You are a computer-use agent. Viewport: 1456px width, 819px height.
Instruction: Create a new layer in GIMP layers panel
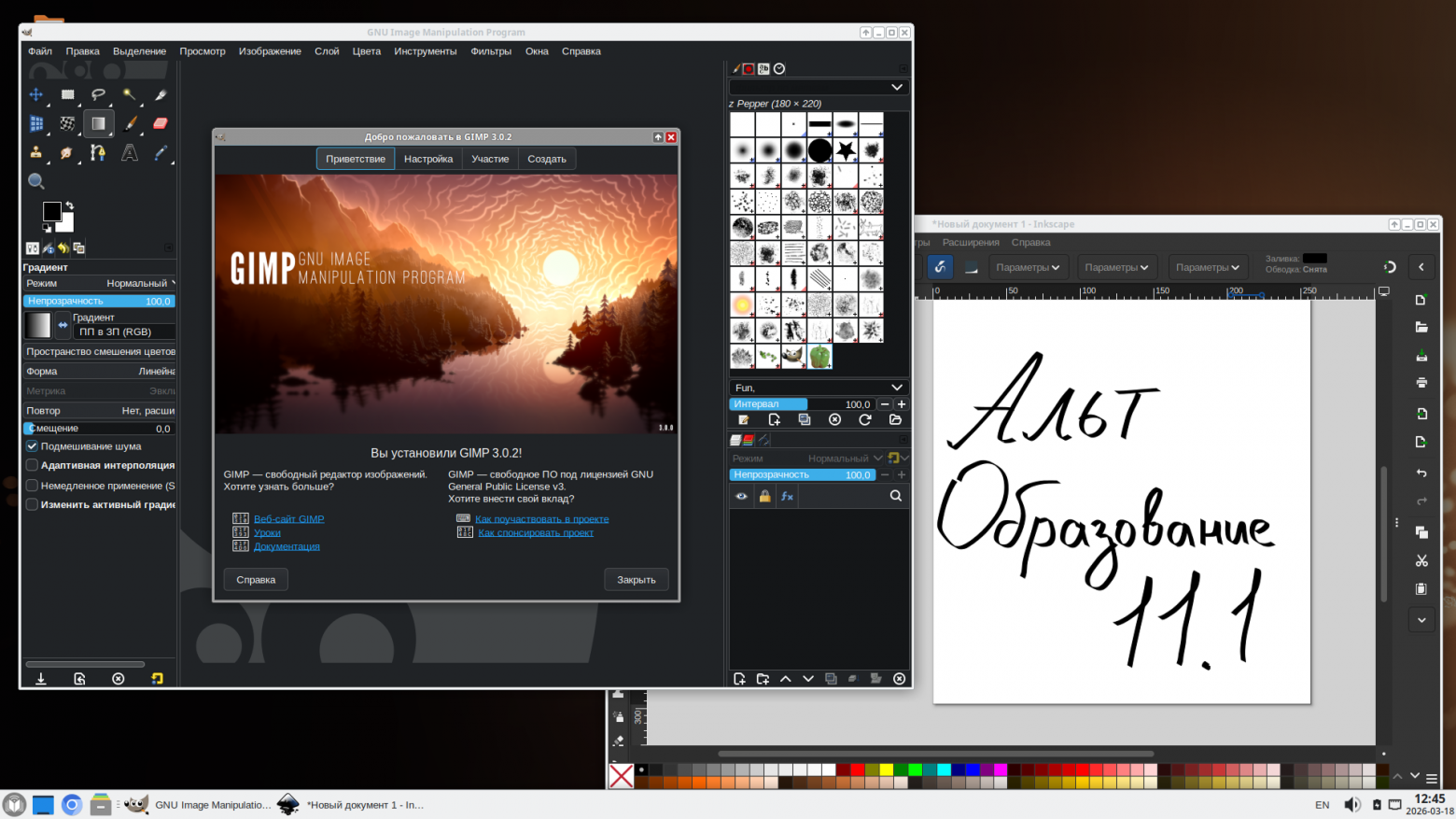click(x=739, y=679)
